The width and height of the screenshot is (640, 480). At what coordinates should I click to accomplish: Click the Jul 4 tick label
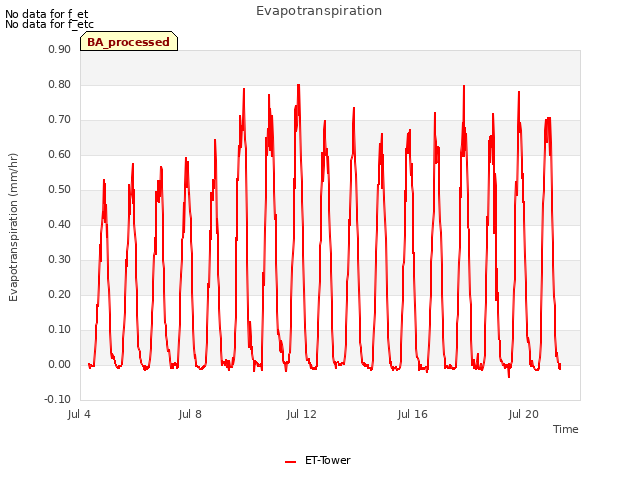79,415
